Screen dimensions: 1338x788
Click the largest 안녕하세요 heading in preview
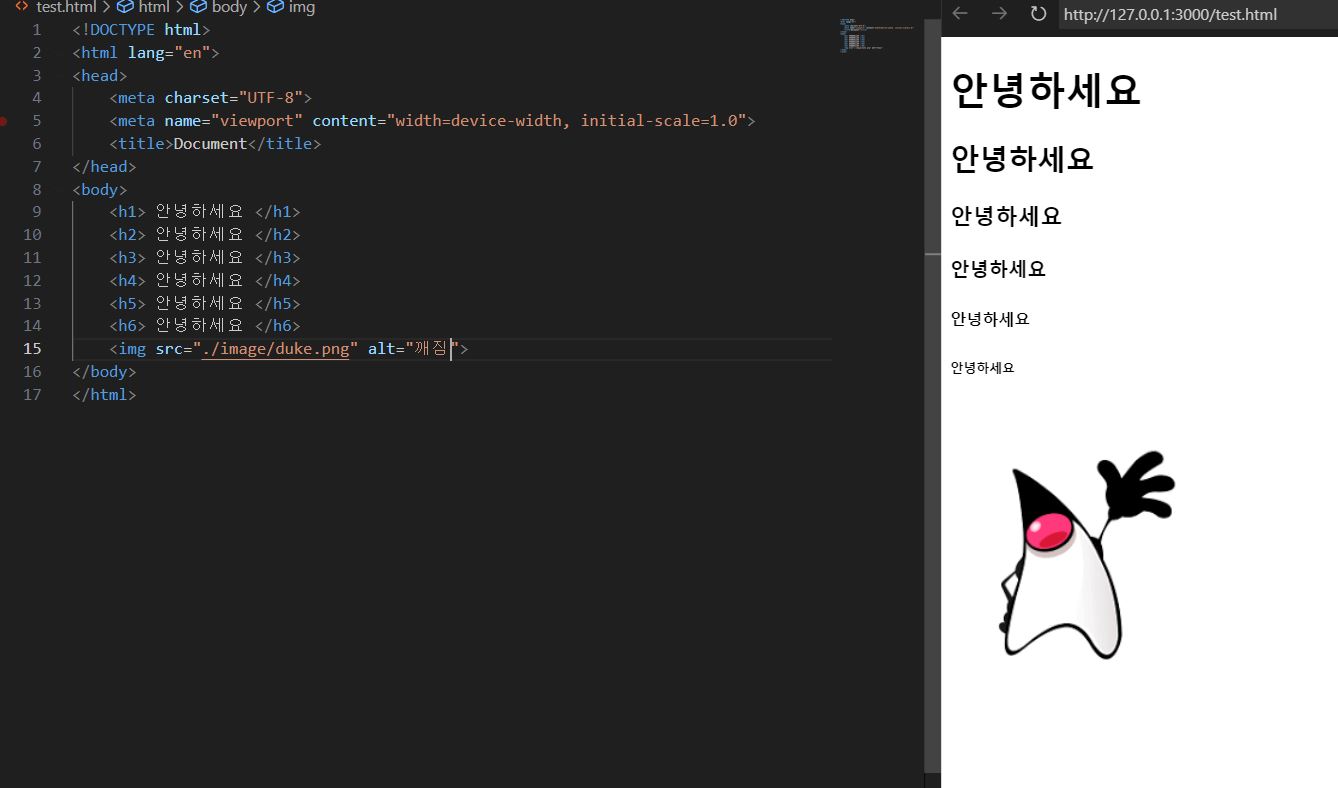pyautogui.click(x=1046, y=90)
